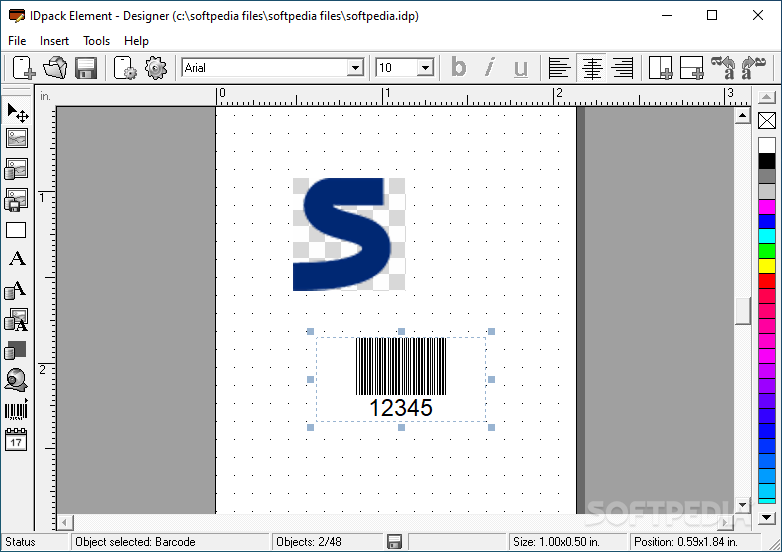Open the Help menu
The width and height of the screenshot is (782, 552).
tap(136, 41)
